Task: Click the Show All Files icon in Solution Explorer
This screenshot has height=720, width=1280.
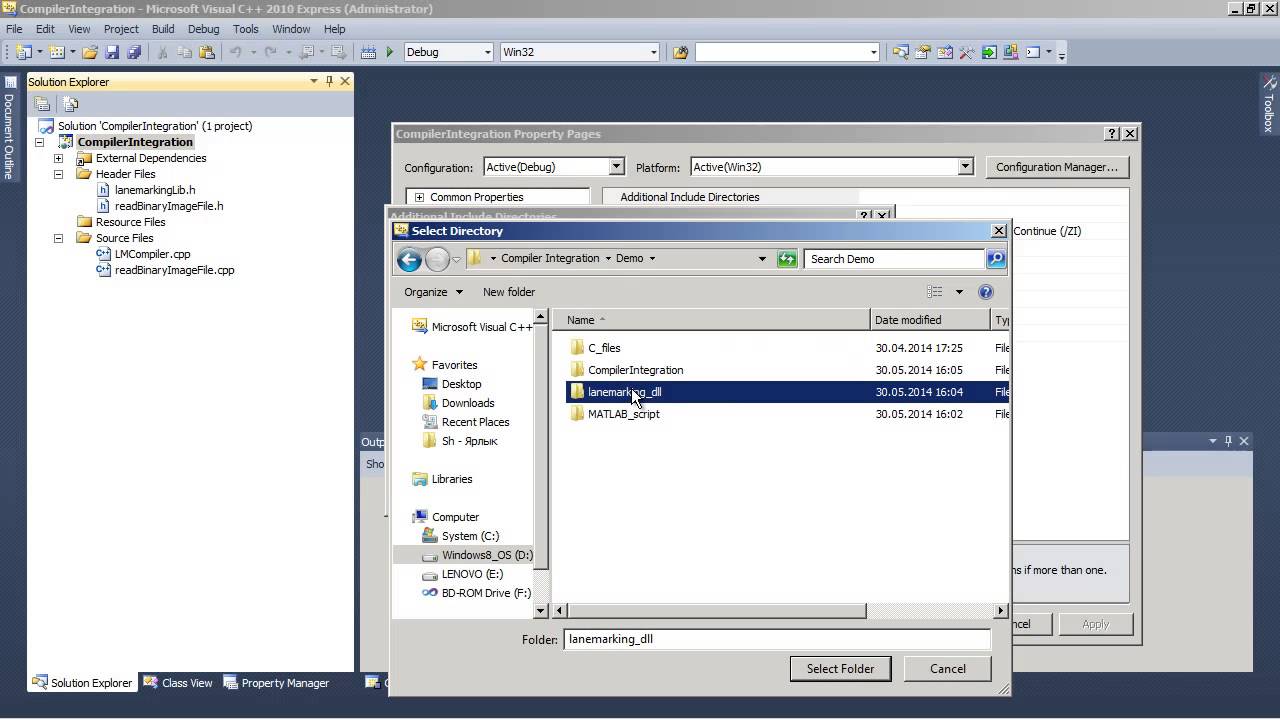Action: (x=70, y=104)
